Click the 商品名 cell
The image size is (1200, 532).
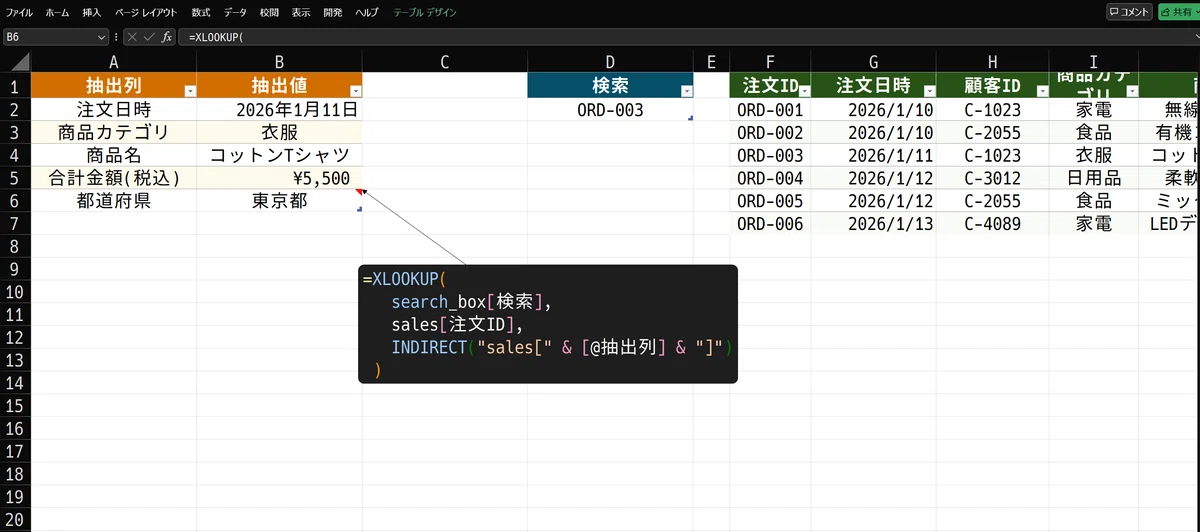coord(114,155)
